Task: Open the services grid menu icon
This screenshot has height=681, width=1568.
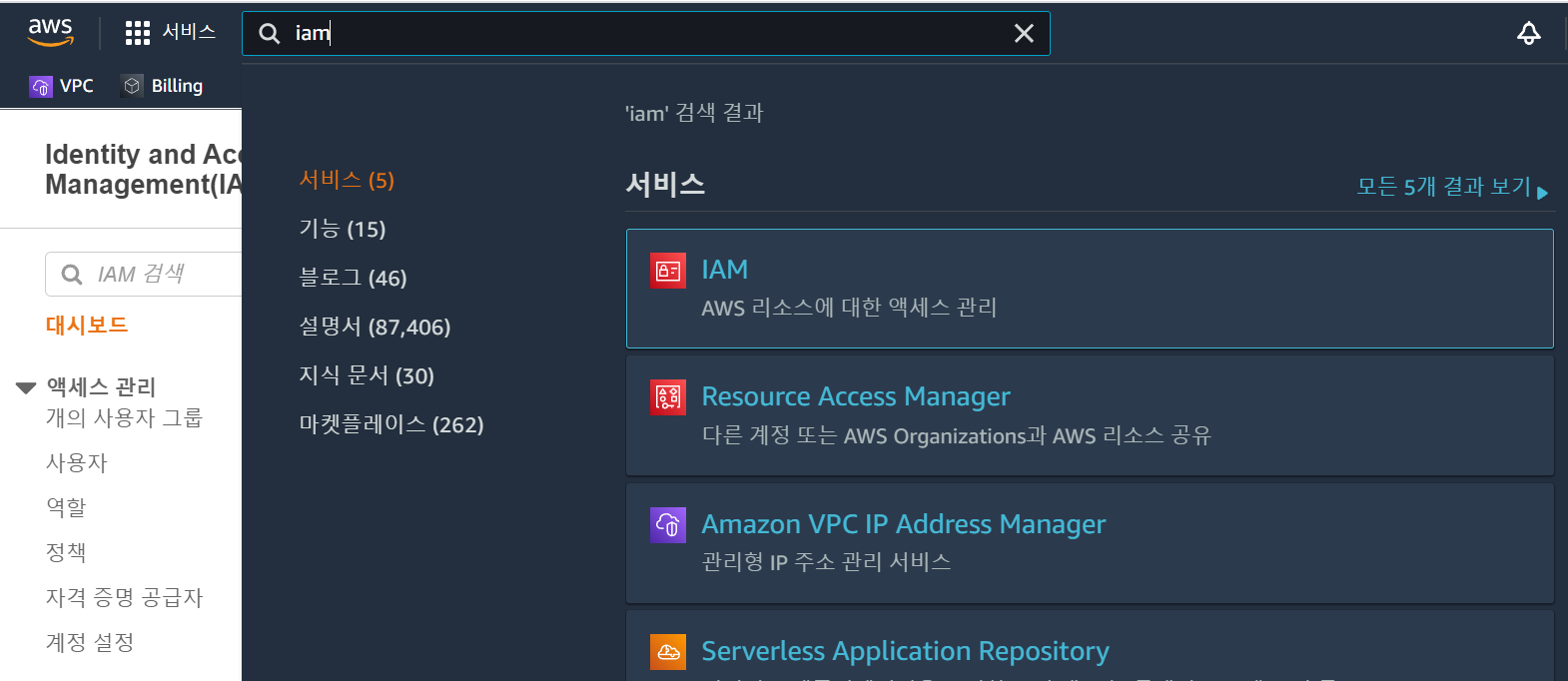Action: 138,33
